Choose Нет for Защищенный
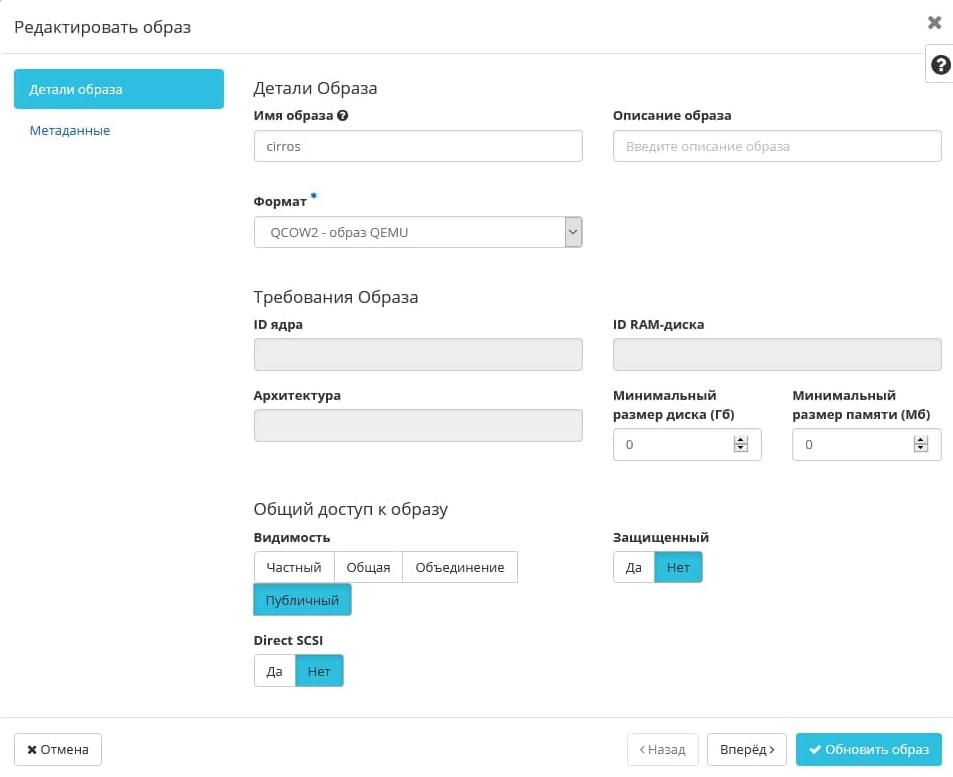 [678, 567]
